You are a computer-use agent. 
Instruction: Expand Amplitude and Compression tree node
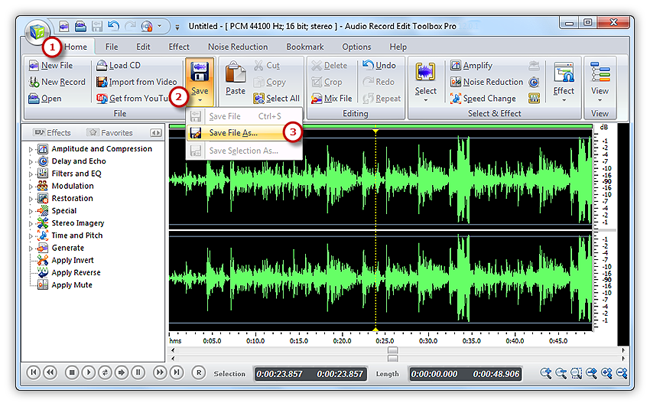pyautogui.click(x=30, y=149)
